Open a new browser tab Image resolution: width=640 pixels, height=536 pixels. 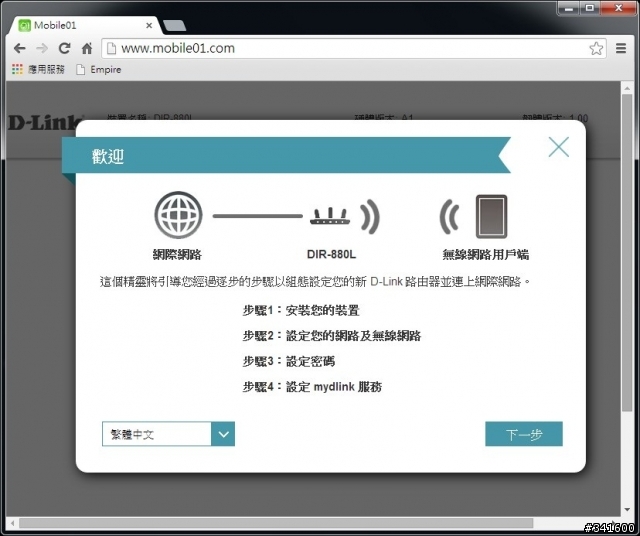click(174, 26)
